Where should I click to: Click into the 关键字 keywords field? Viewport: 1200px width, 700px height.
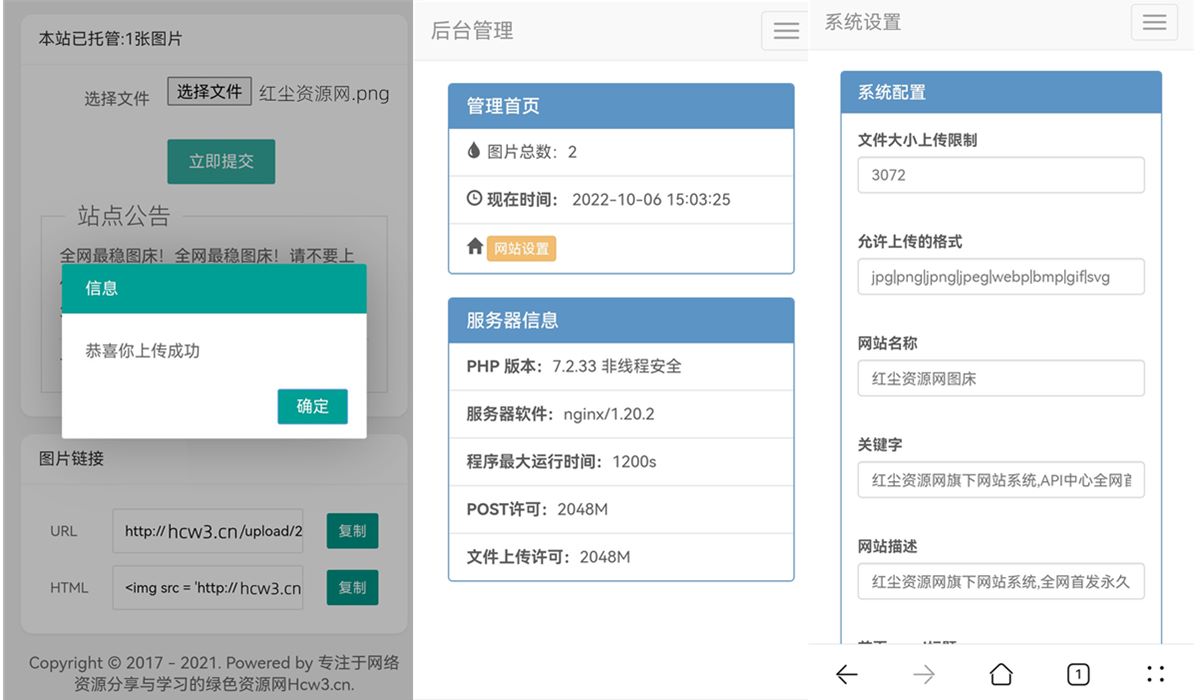click(1000, 480)
